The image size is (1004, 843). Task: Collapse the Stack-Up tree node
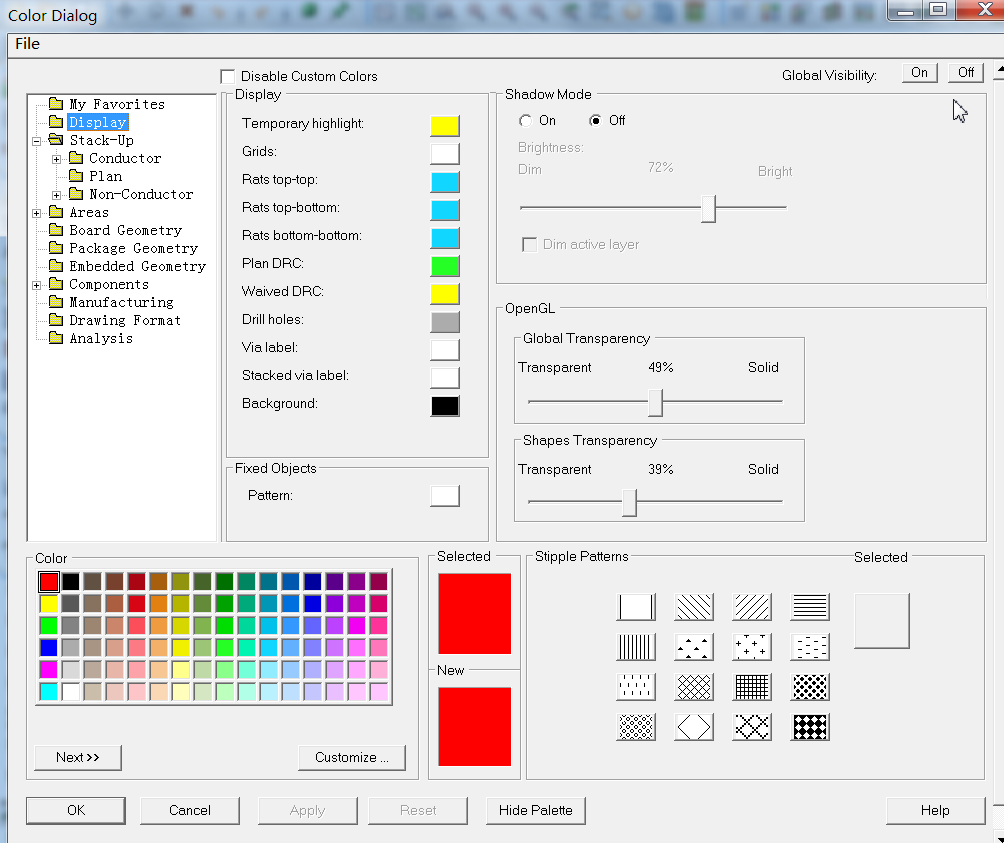click(x=37, y=141)
